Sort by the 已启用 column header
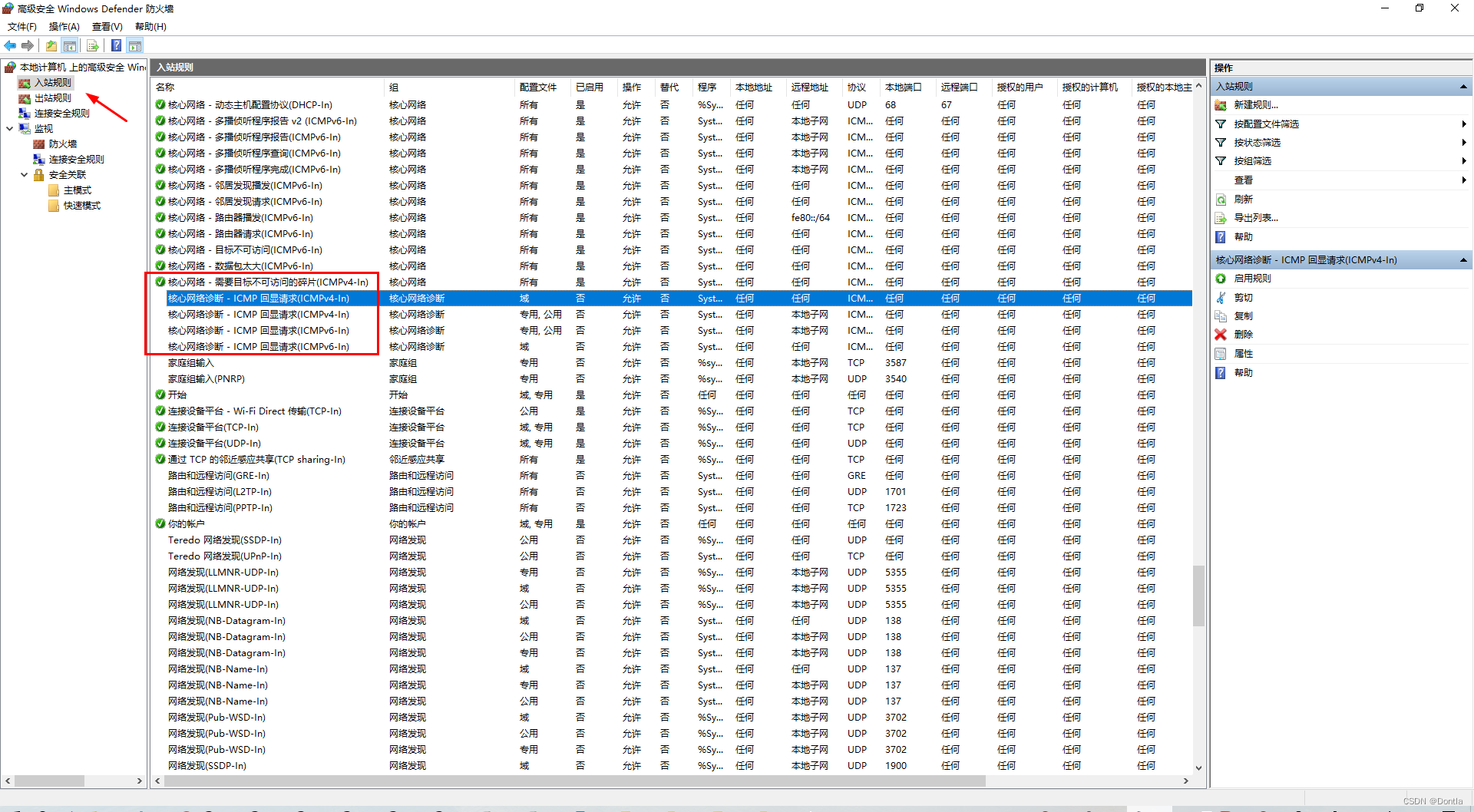1474x812 pixels. point(594,87)
